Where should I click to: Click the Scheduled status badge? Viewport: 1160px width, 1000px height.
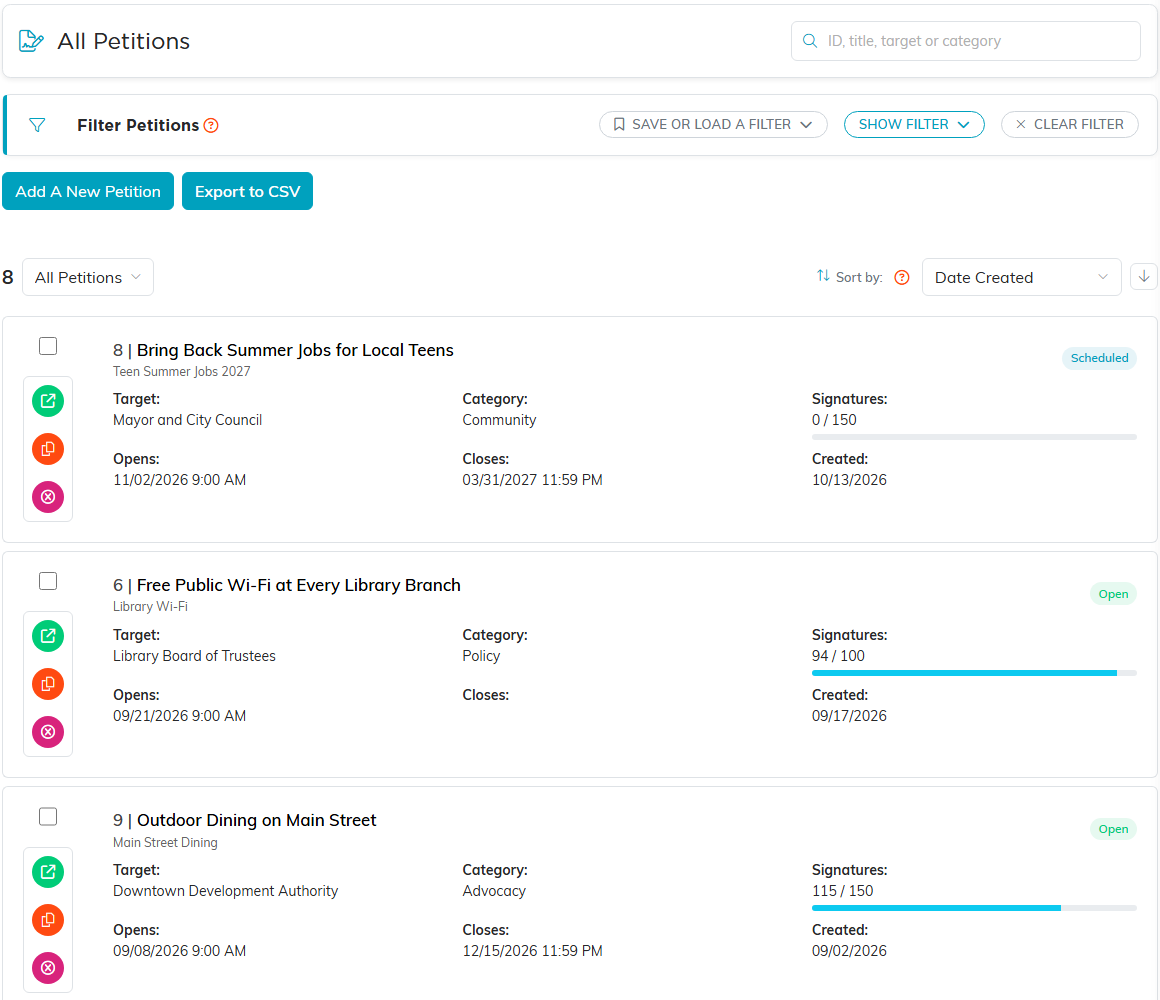[x=1099, y=358]
